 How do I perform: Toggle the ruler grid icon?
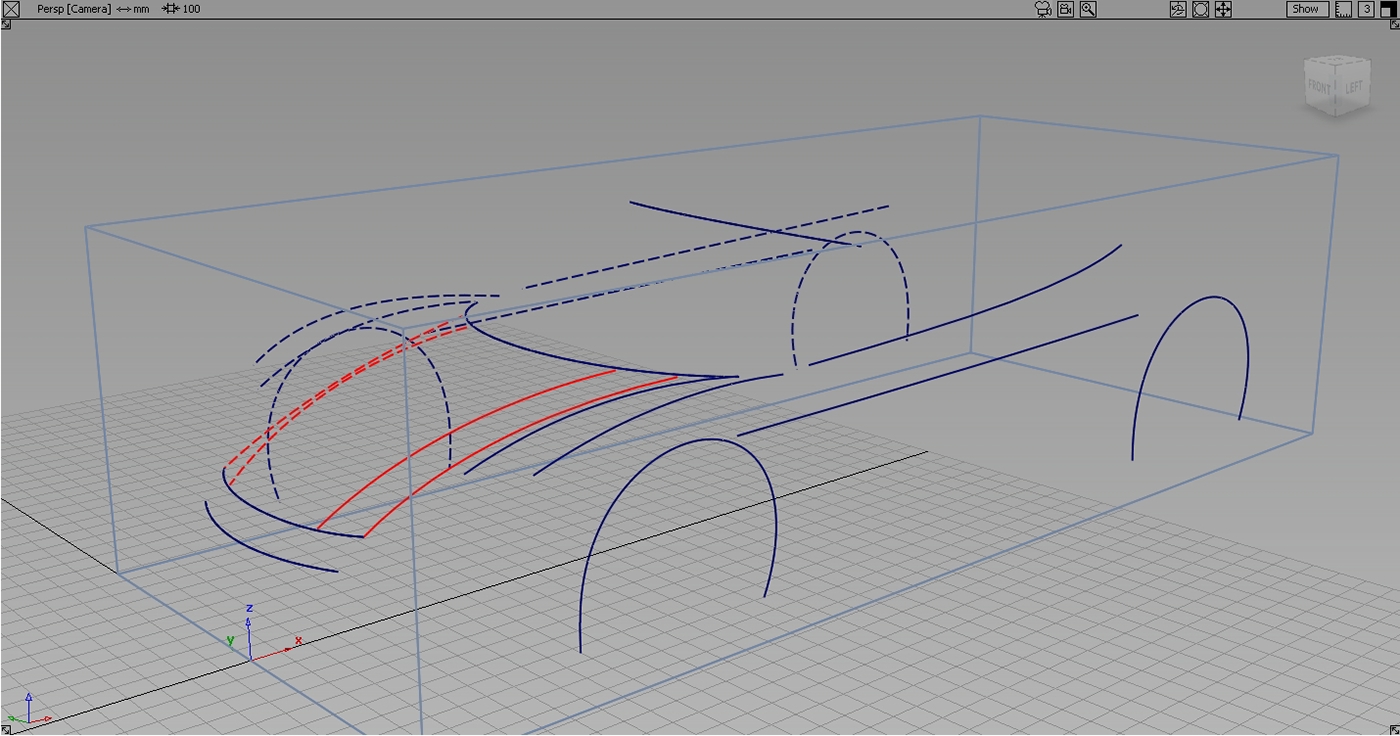tap(1343, 9)
